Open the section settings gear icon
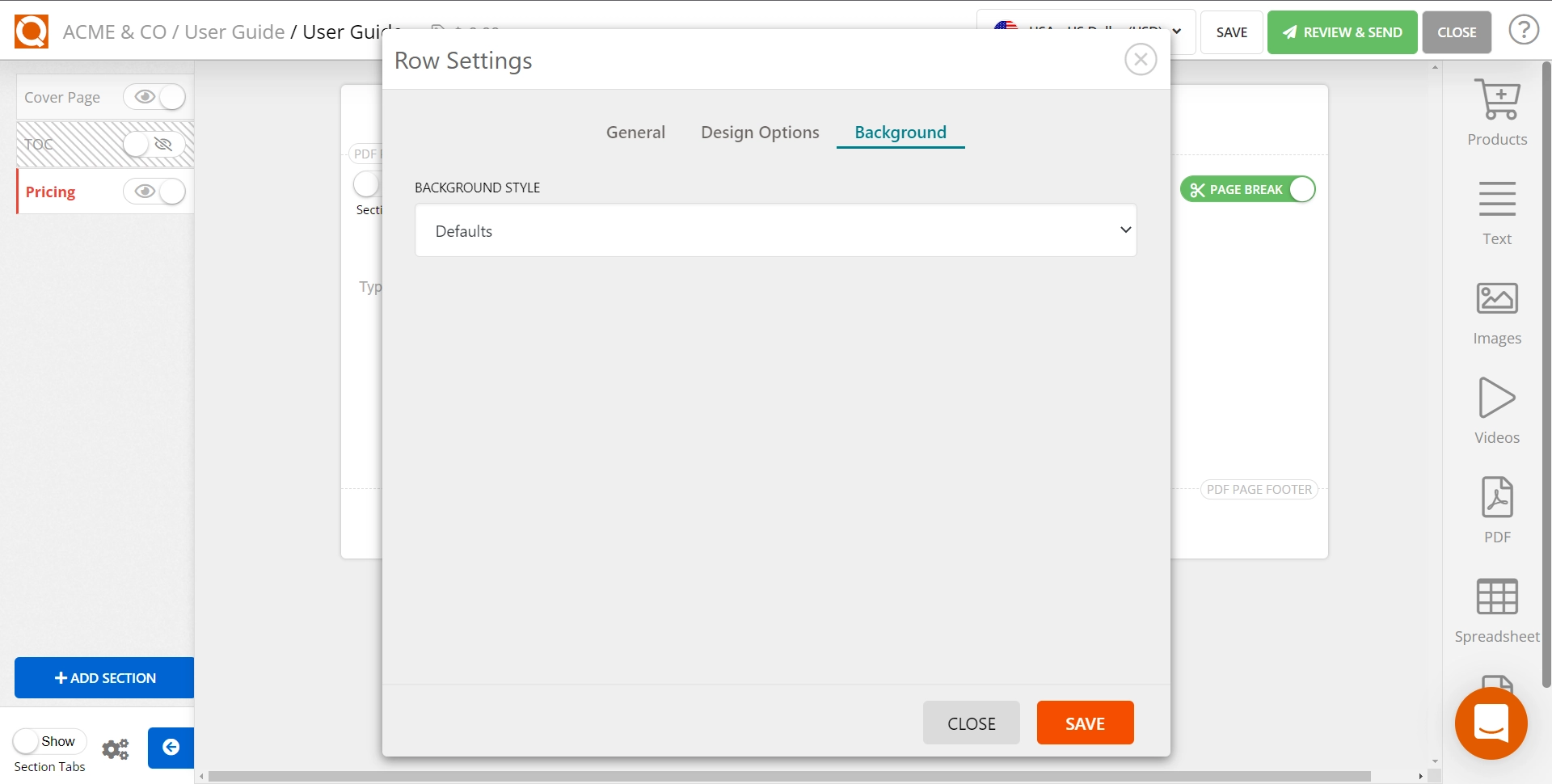This screenshot has width=1552, height=784. click(116, 748)
